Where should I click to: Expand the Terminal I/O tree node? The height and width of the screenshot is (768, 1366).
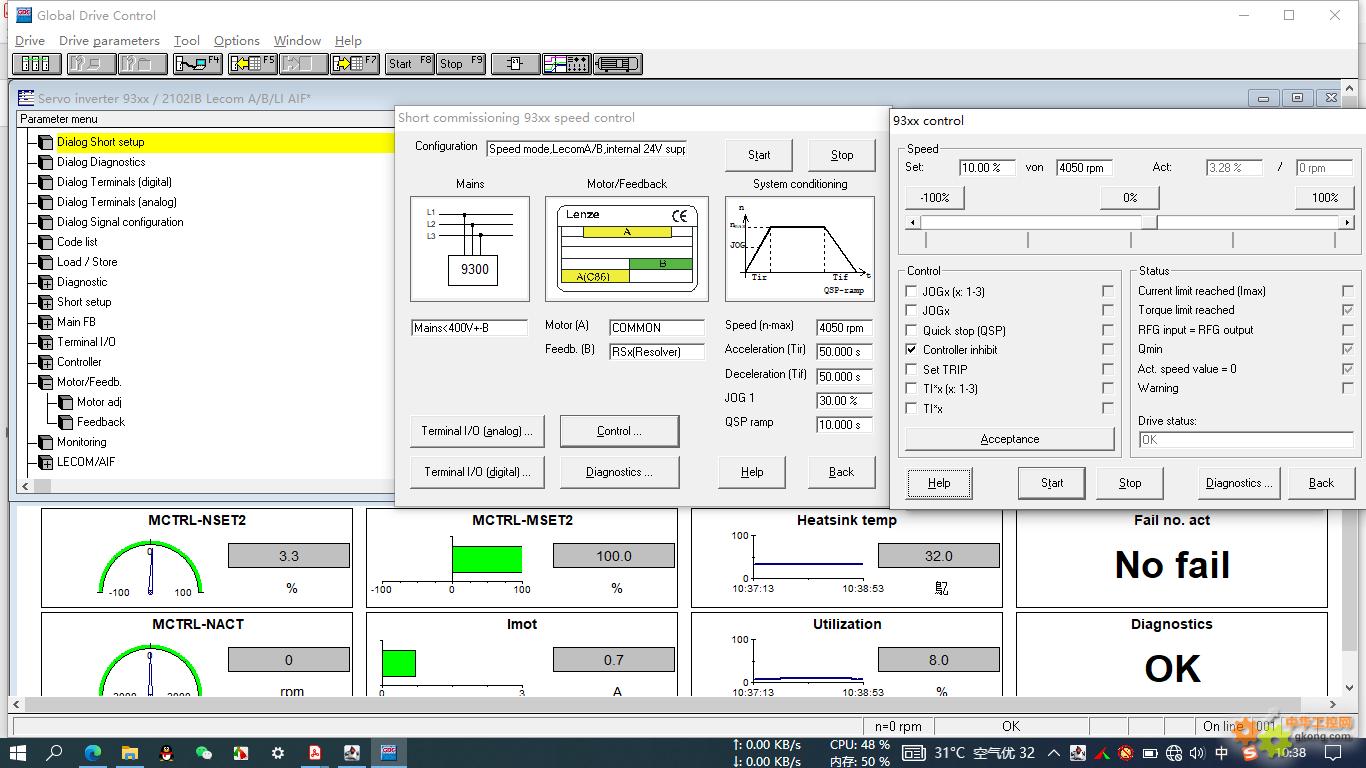click(46, 342)
